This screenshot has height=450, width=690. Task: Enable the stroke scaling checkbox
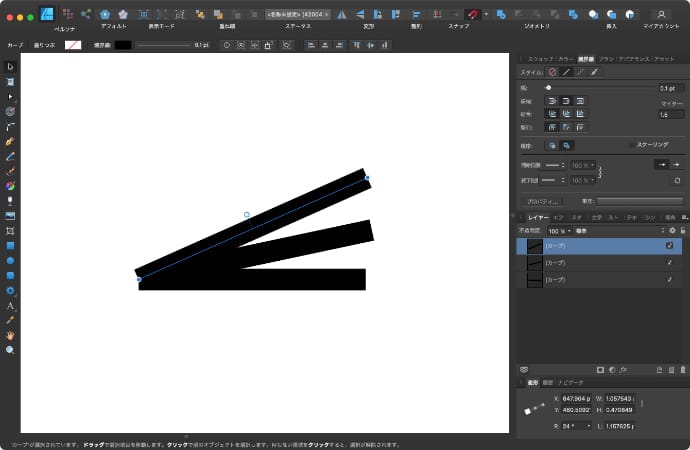point(631,145)
